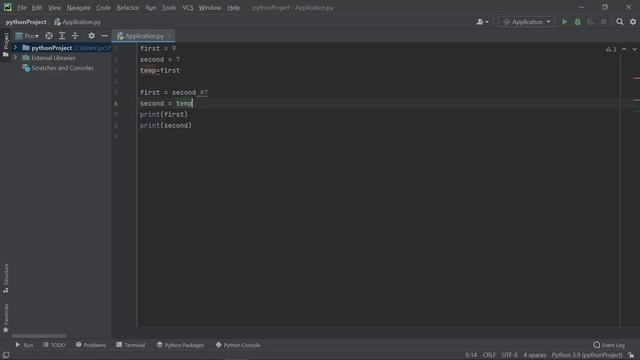The image size is (640, 360).
Task: Open Python 3.9 interpreter selector
Action: point(587,355)
